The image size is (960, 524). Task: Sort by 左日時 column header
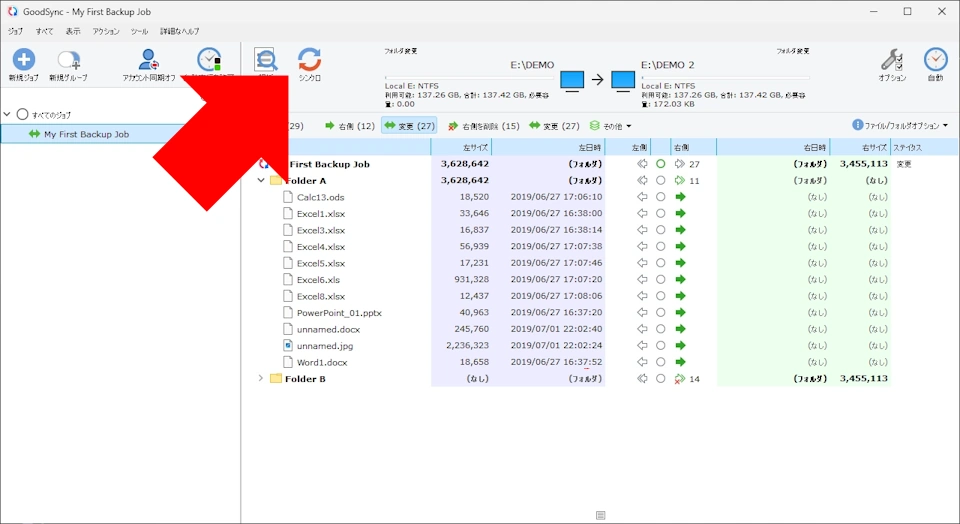coord(548,147)
